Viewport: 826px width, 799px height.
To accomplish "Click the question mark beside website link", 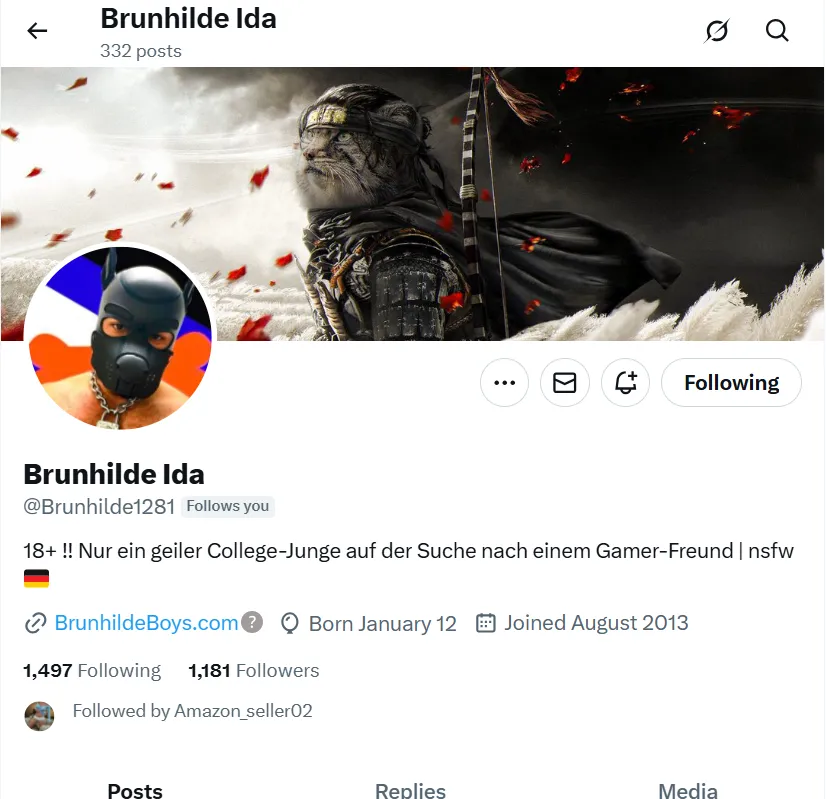I will coord(252,622).
